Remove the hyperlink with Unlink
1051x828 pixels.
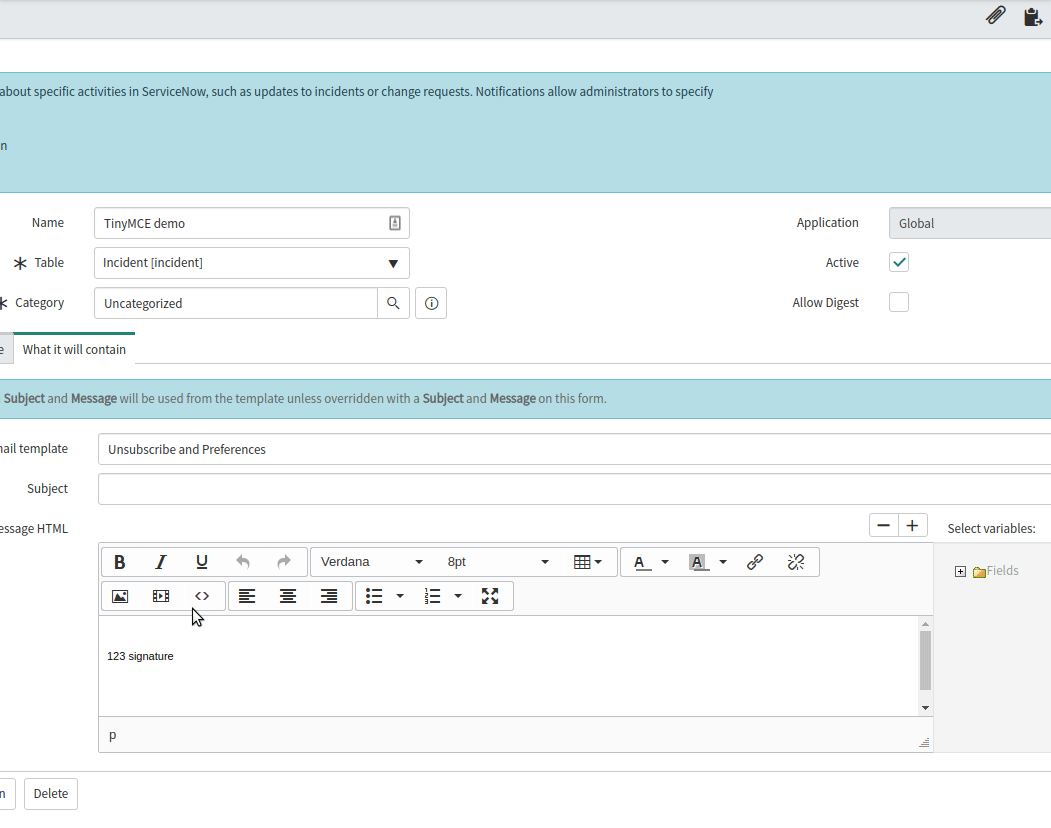coord(796,561)
